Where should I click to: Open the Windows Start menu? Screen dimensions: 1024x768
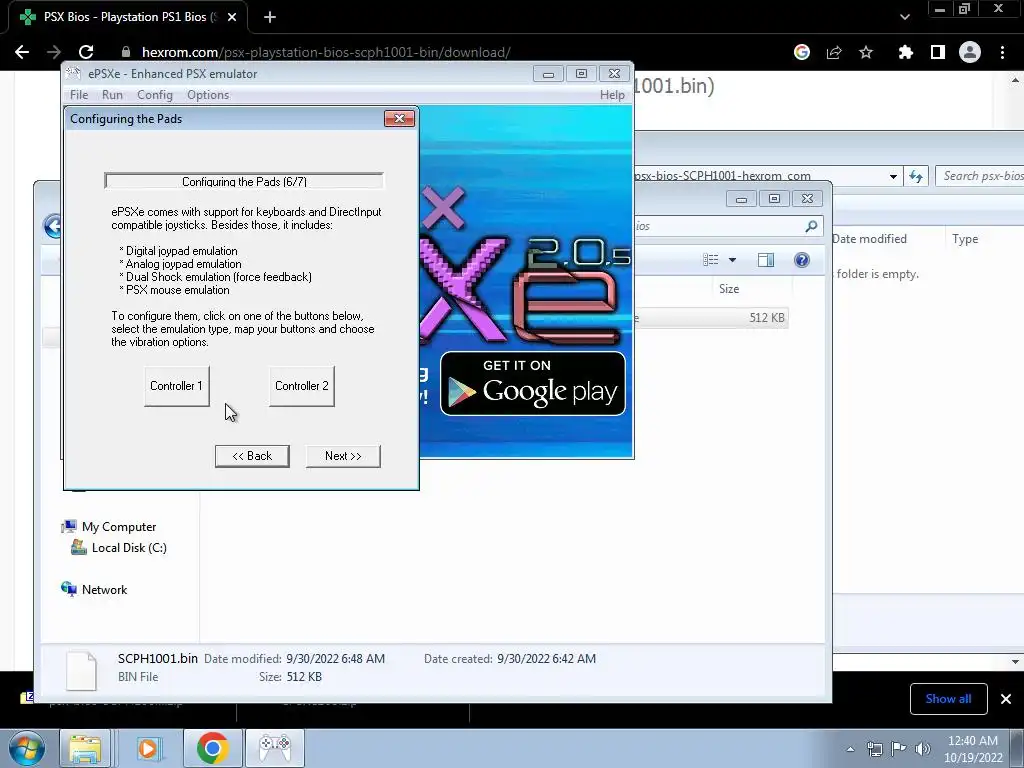(25, 748)
